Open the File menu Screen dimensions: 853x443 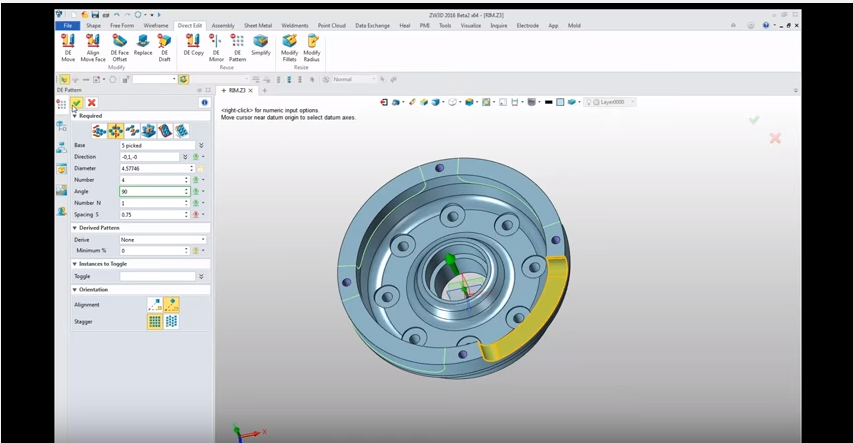tap(69, 25)
